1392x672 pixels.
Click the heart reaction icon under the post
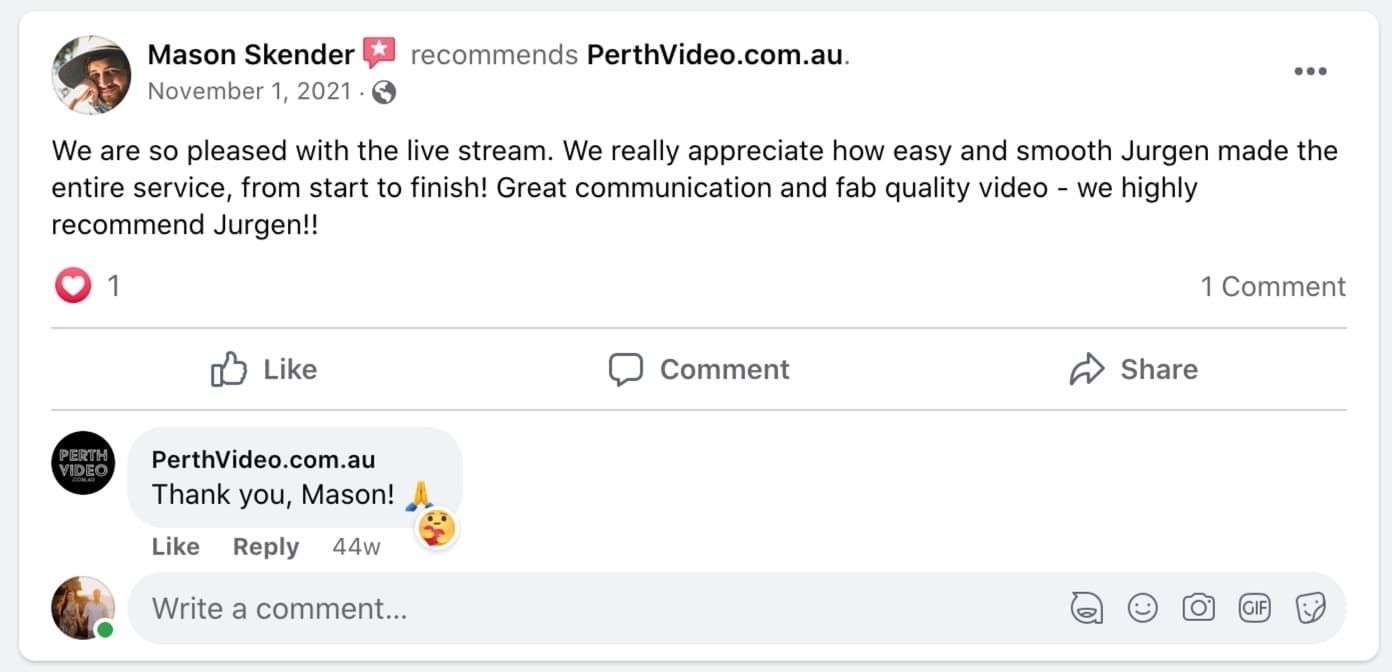pyautogui.click(x=72, y=287)
